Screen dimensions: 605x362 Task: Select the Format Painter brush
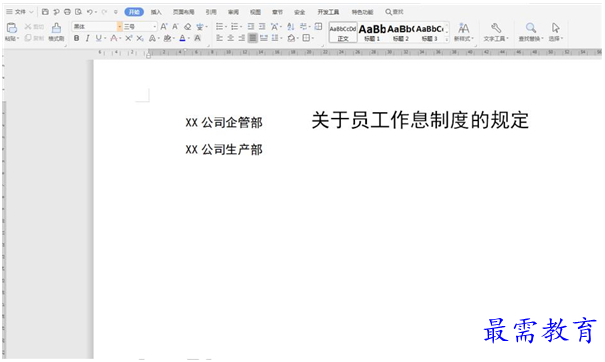click(56, 31)
